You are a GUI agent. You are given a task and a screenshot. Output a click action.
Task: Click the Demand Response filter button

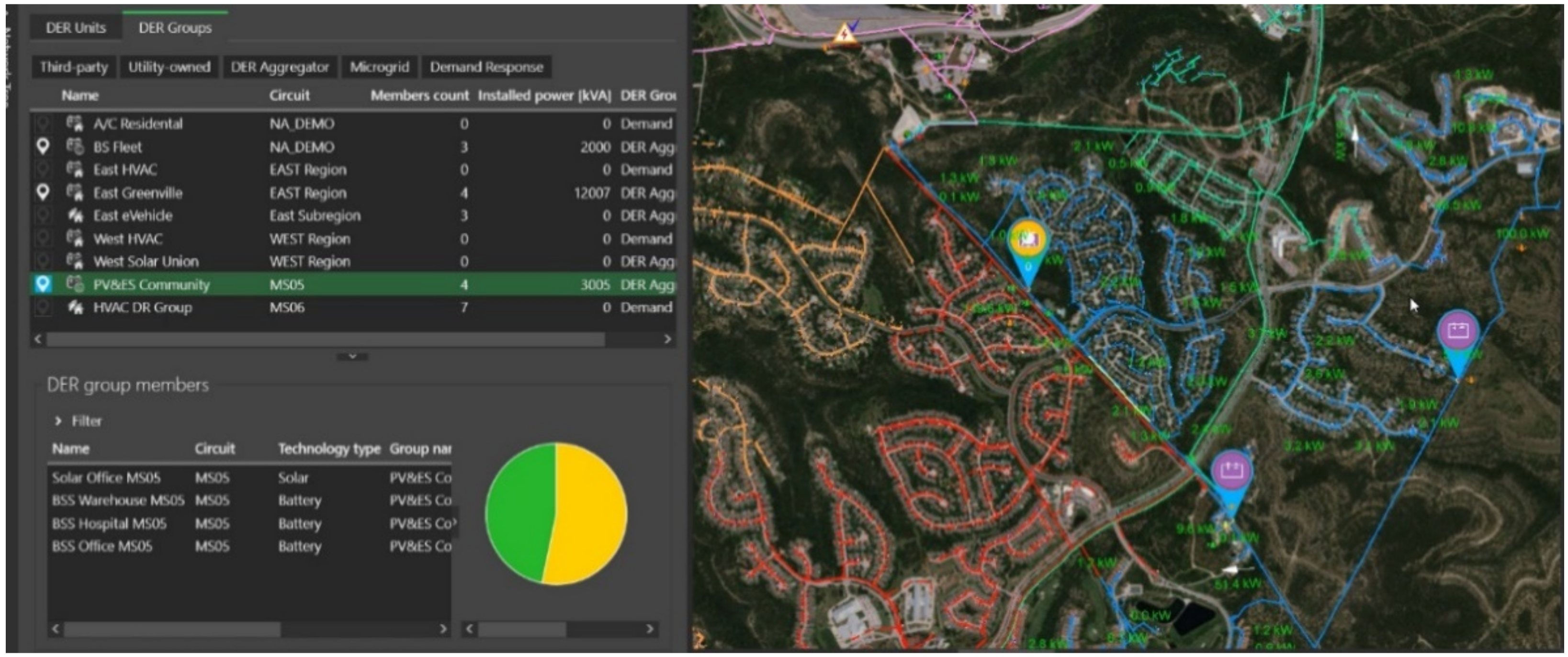click(x=486, y=67)
